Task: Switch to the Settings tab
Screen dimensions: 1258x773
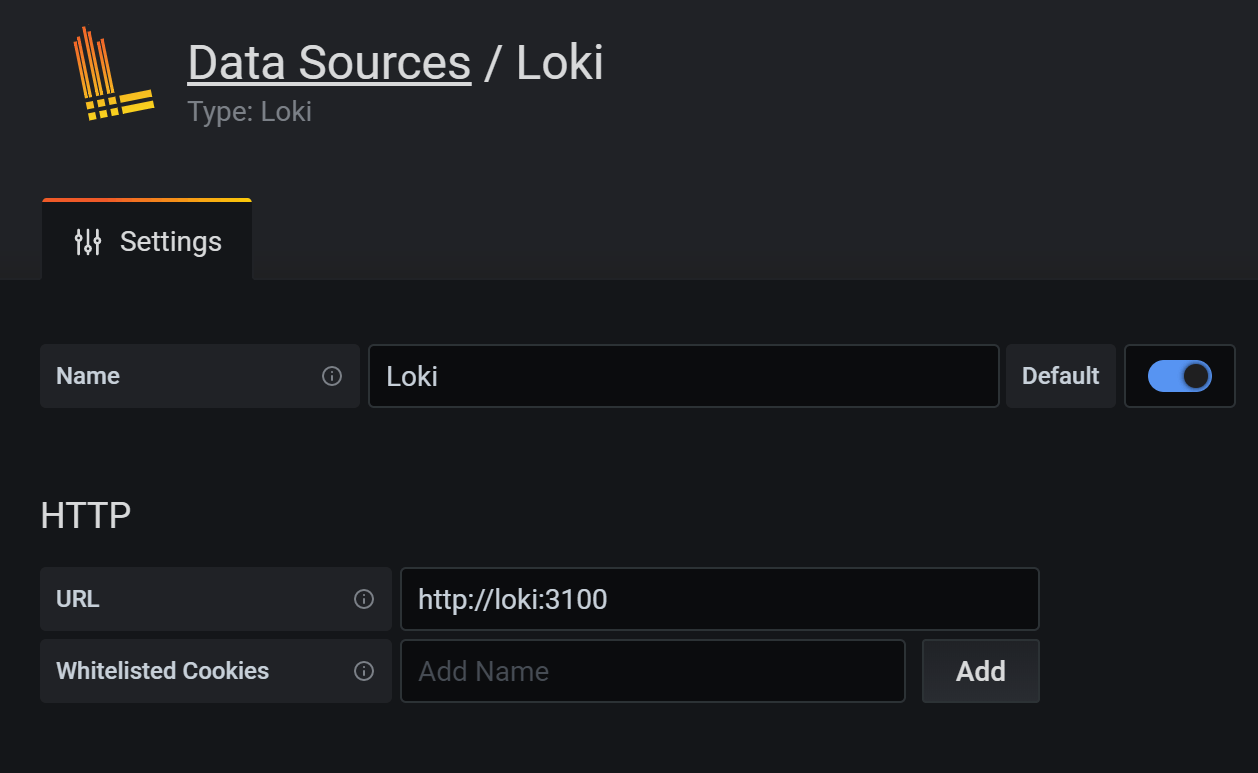Action: 146,240
